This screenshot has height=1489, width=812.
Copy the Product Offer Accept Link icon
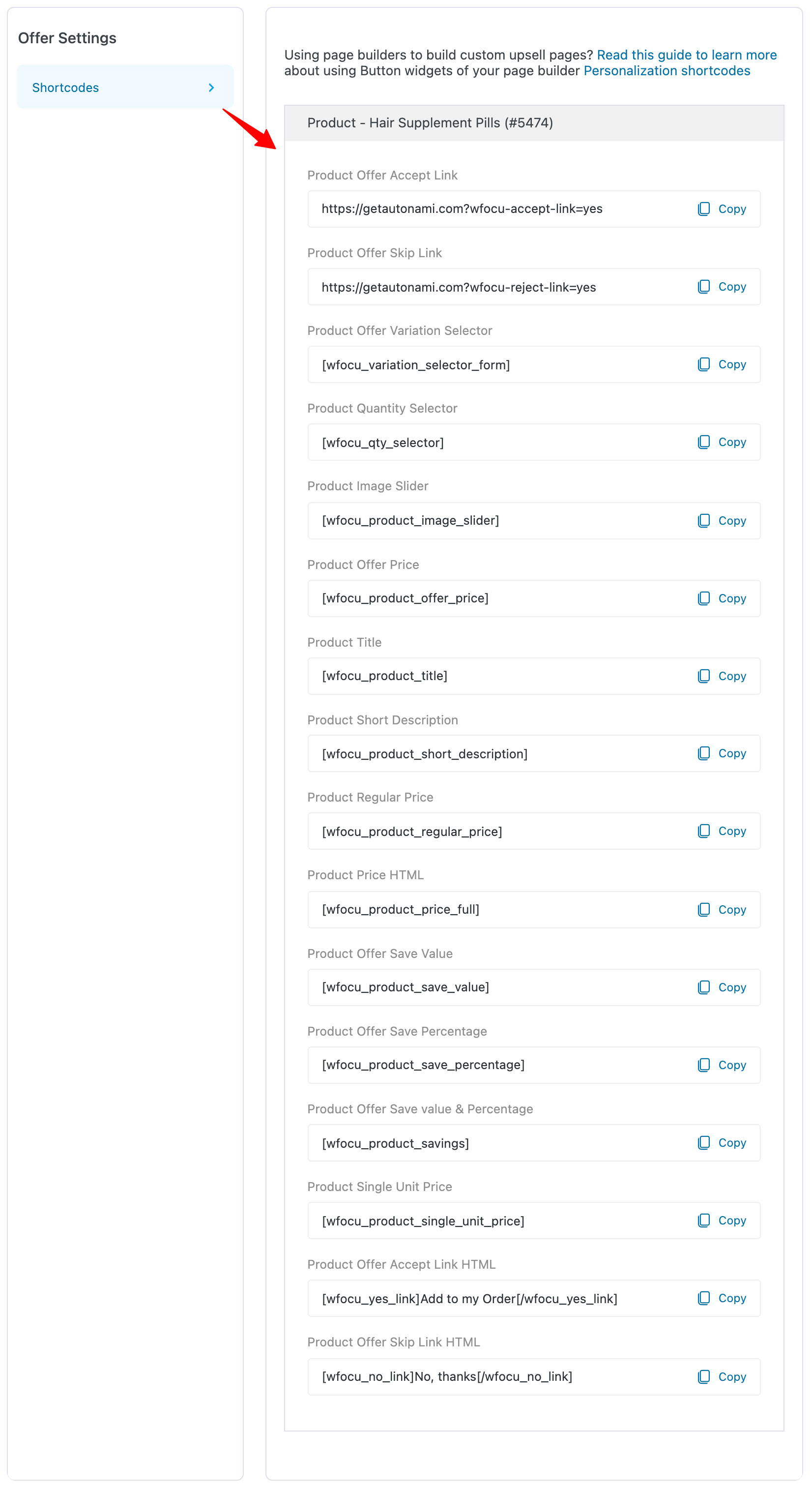tap(704, 208)
